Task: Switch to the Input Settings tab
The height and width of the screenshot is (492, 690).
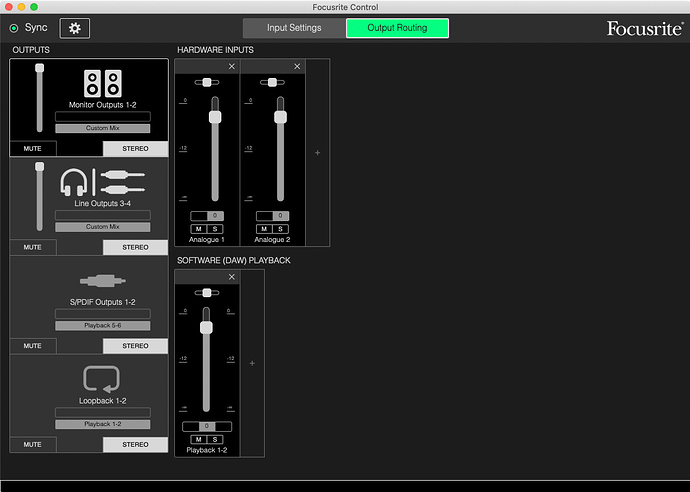Action: click(x=294, y=28)
